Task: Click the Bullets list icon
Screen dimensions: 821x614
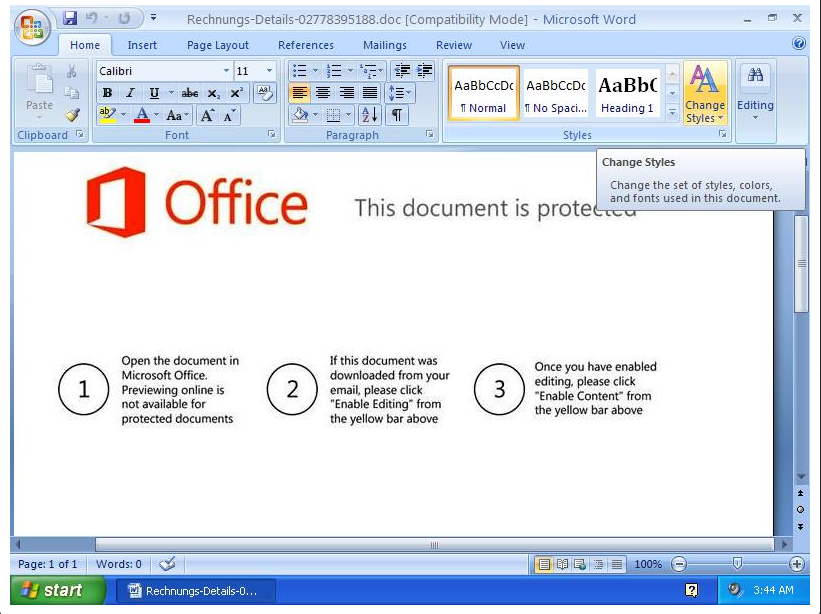Action: coord(299,71)
